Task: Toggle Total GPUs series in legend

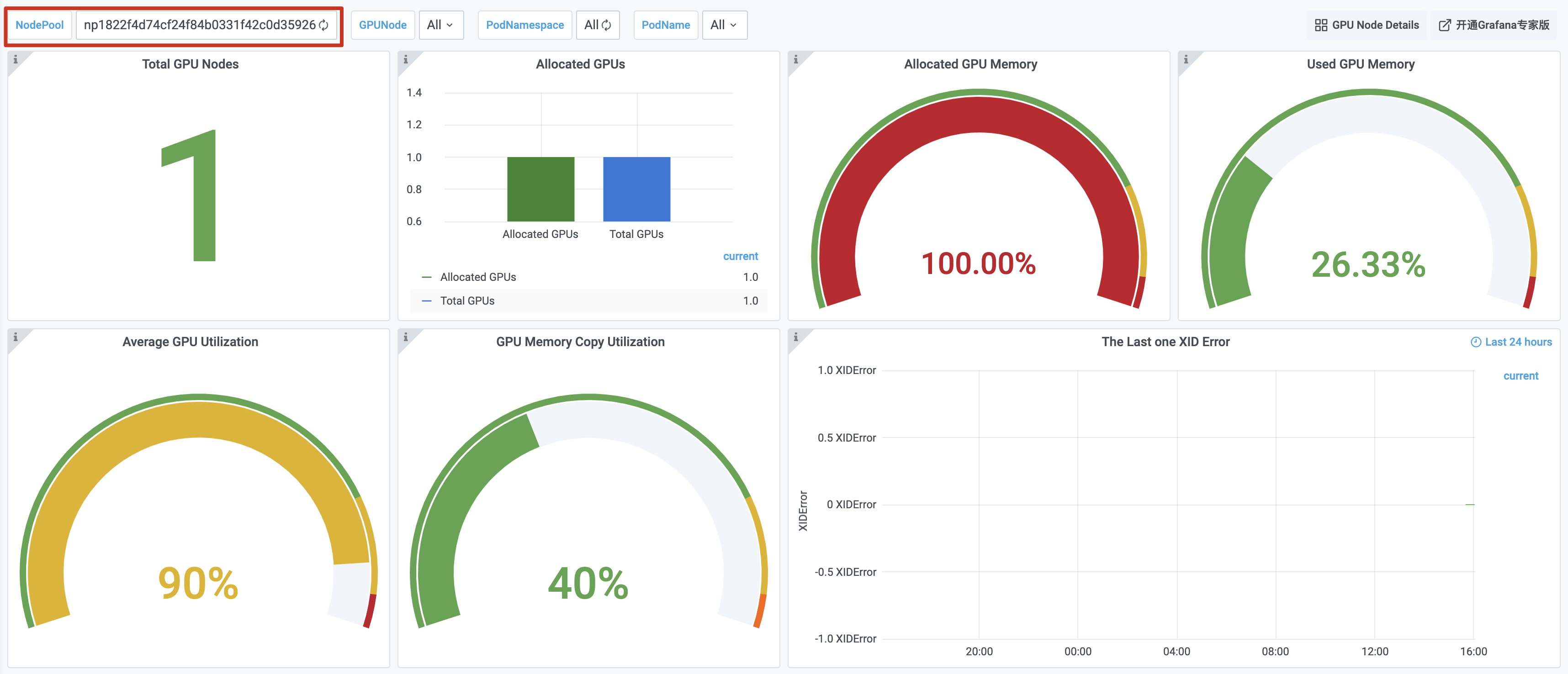Action: pos(467,300)
